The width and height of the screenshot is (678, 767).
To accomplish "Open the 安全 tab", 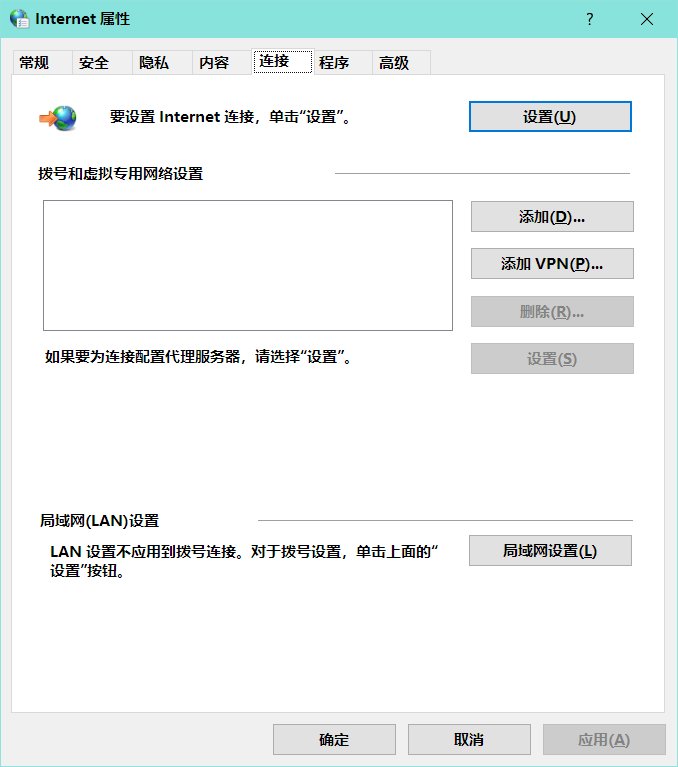I will (x=102, y=63).
